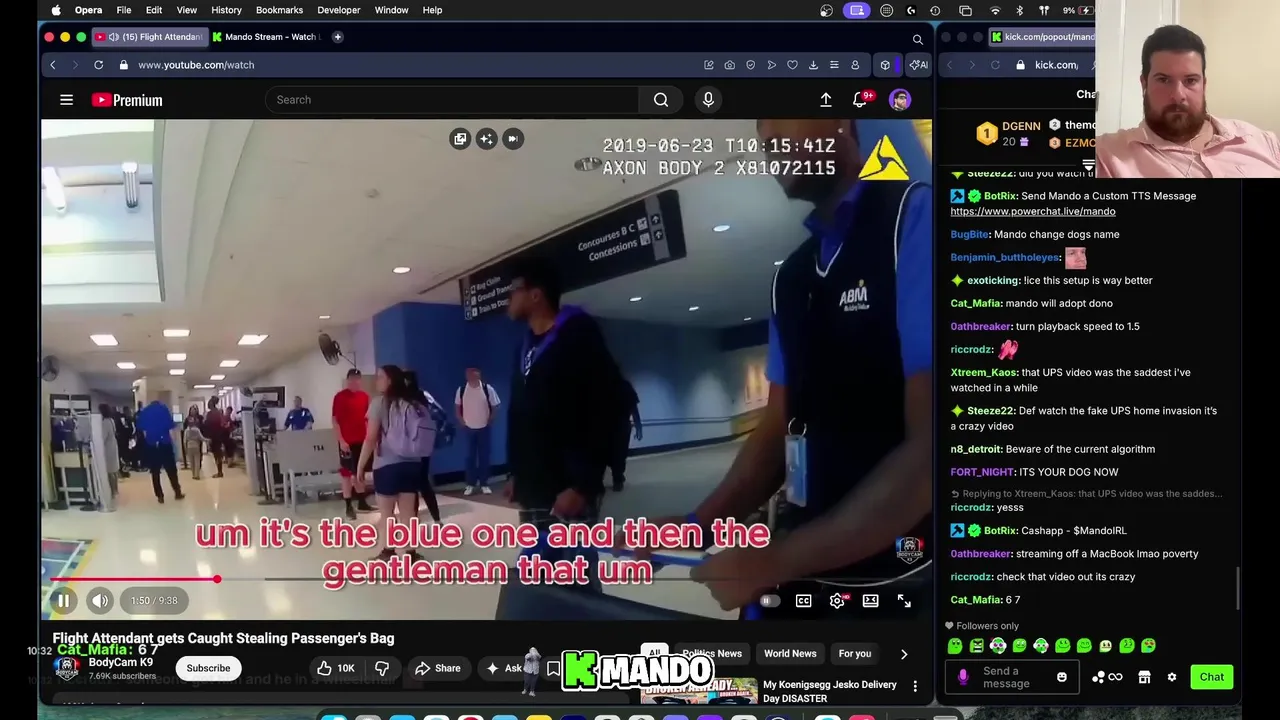Open the YouTube guide hamburger menu
1280x720 pixels.
point(66,100)
